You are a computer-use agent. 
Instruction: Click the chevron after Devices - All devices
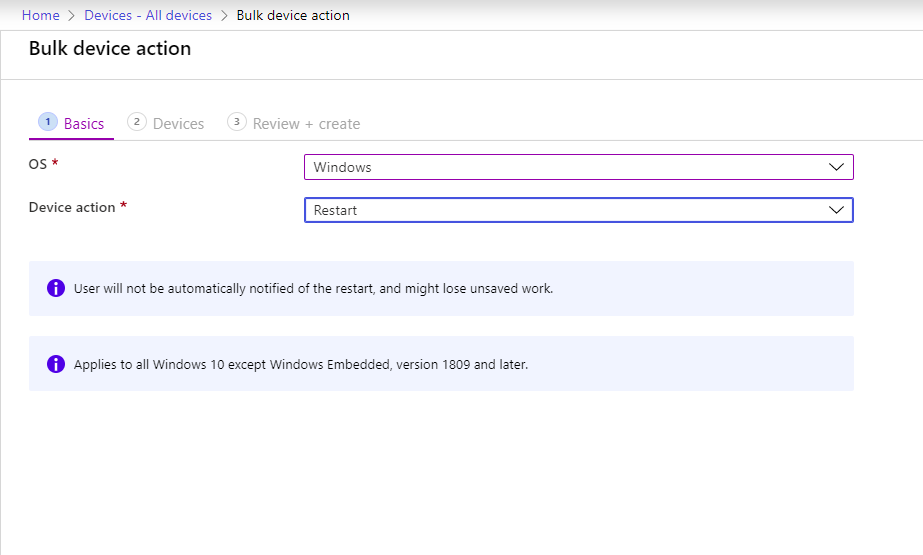click(224, 16)
